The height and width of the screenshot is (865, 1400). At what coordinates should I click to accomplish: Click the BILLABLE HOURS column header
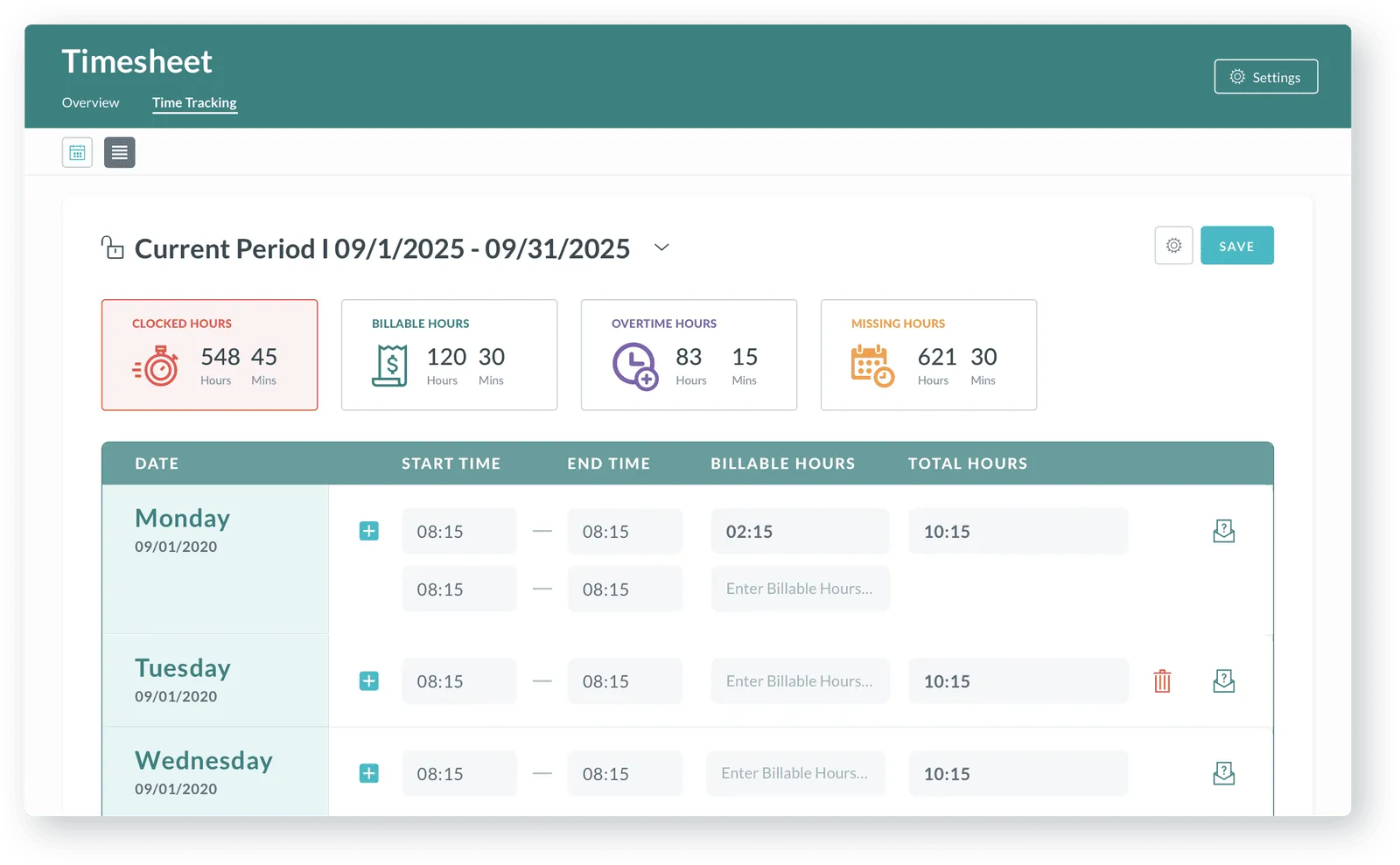[782, 464]
